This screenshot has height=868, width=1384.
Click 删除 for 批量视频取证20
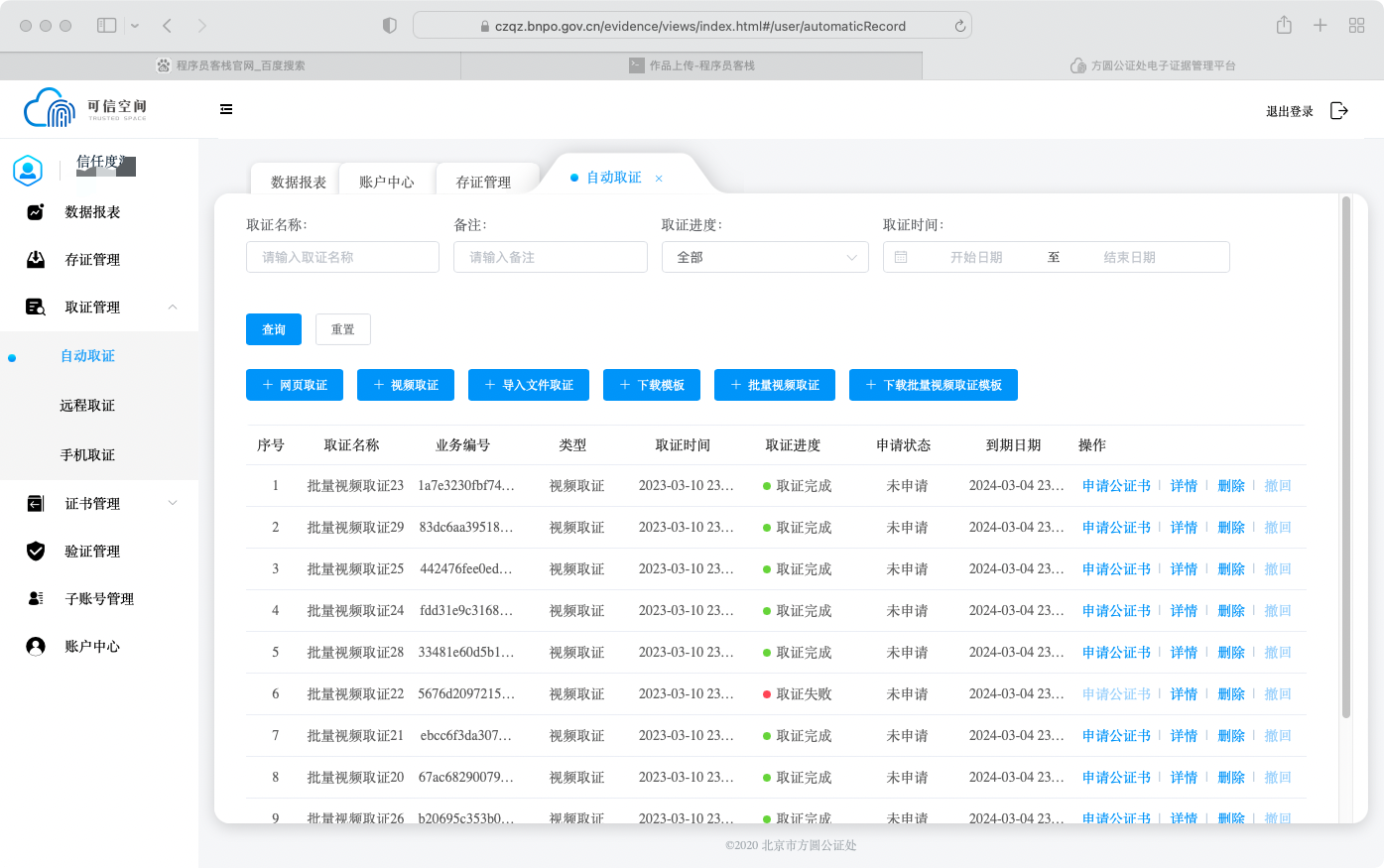1231,778
